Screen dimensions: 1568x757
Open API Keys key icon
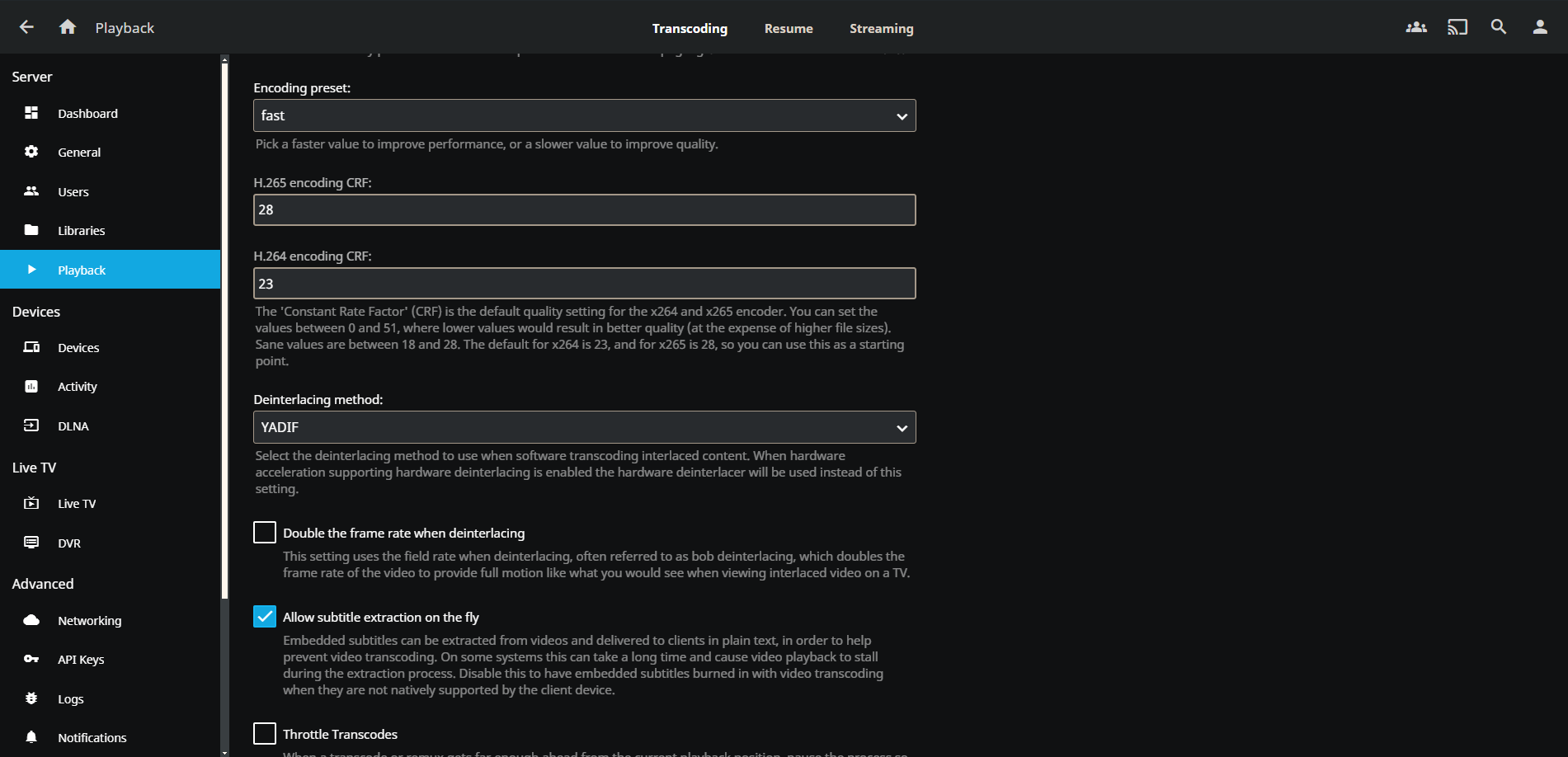31,659
